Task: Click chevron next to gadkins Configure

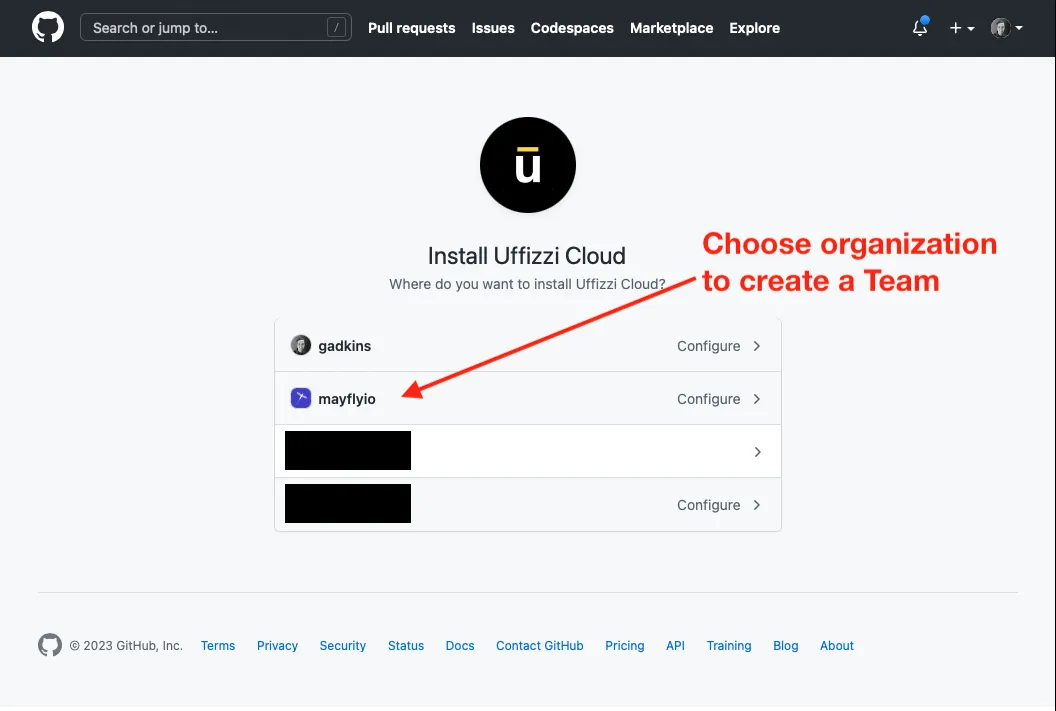Action: coord(757,346)
